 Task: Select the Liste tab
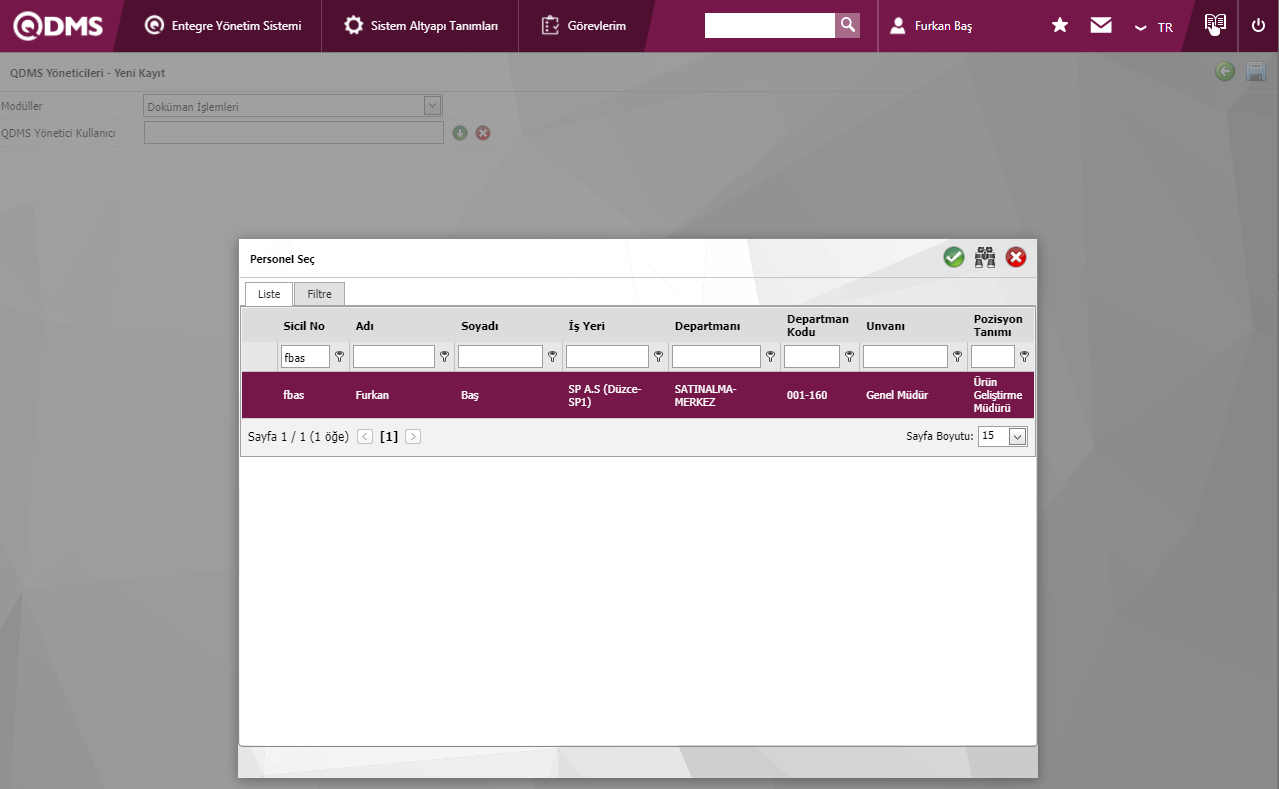(x=269, y=294)
